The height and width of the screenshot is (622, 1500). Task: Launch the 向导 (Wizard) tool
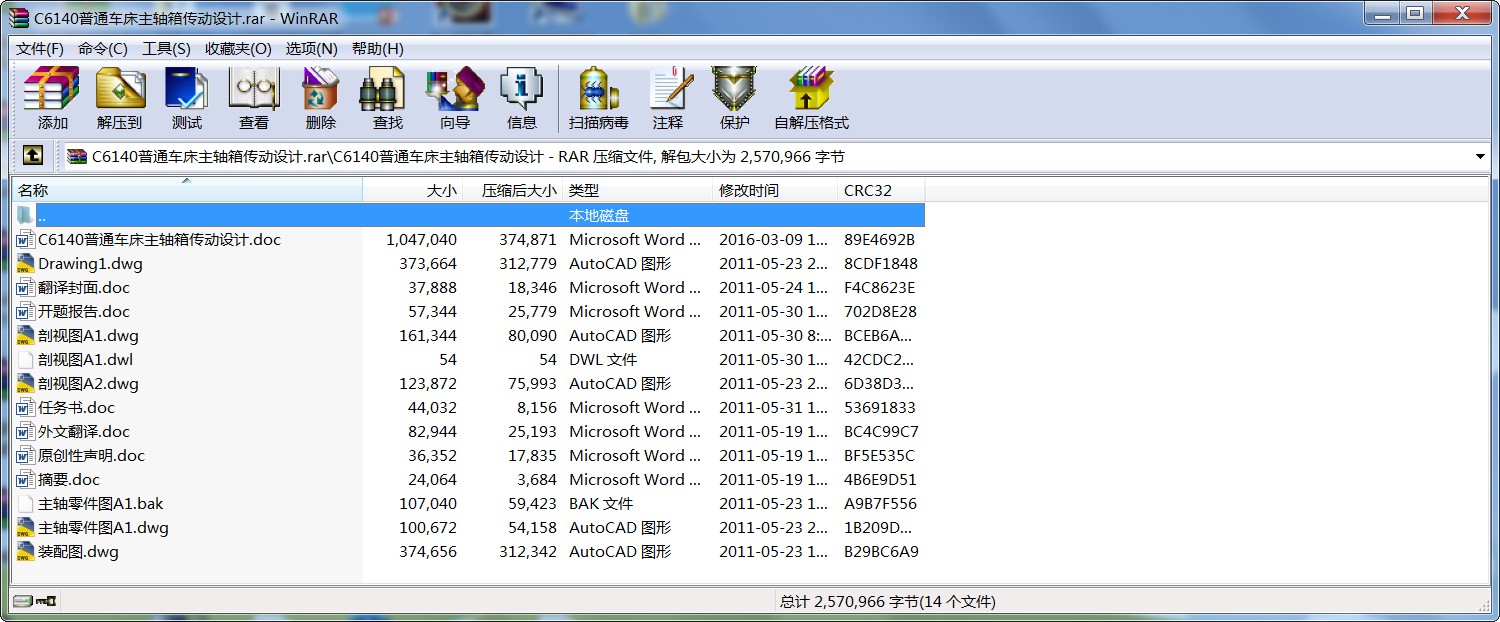[454, 98]
